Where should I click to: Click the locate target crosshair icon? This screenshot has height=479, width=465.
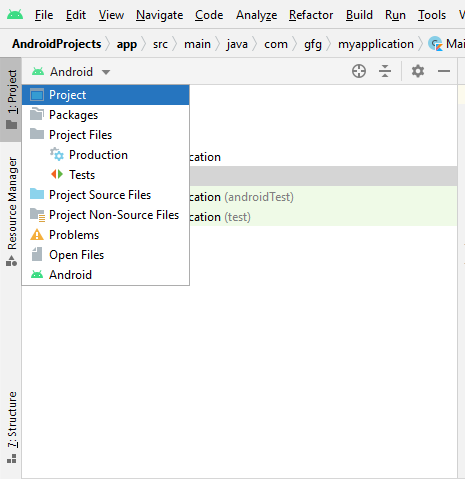pyautogui.click(x=359, y=71)
